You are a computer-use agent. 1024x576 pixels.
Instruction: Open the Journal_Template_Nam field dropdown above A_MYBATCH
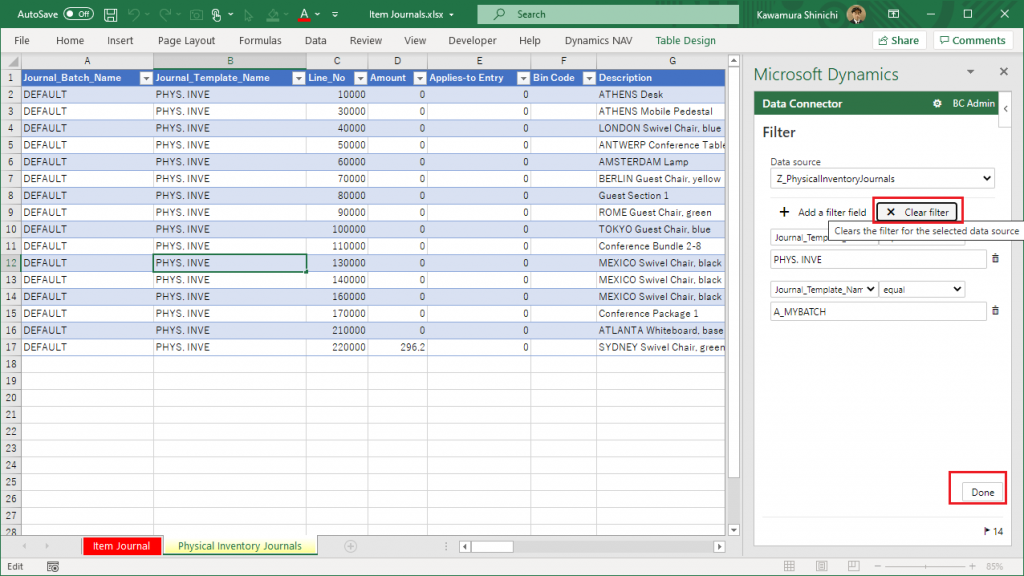(824, 289)
